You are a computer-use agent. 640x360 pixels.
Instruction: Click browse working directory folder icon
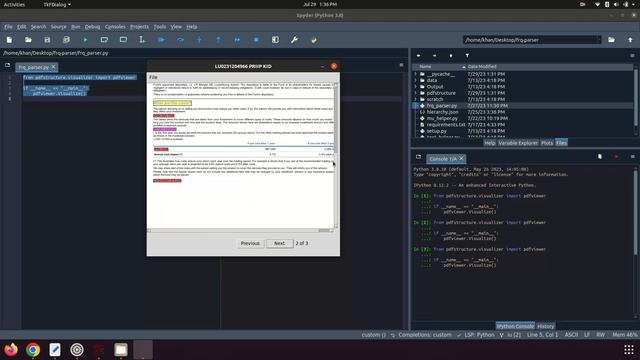[611, 40]
